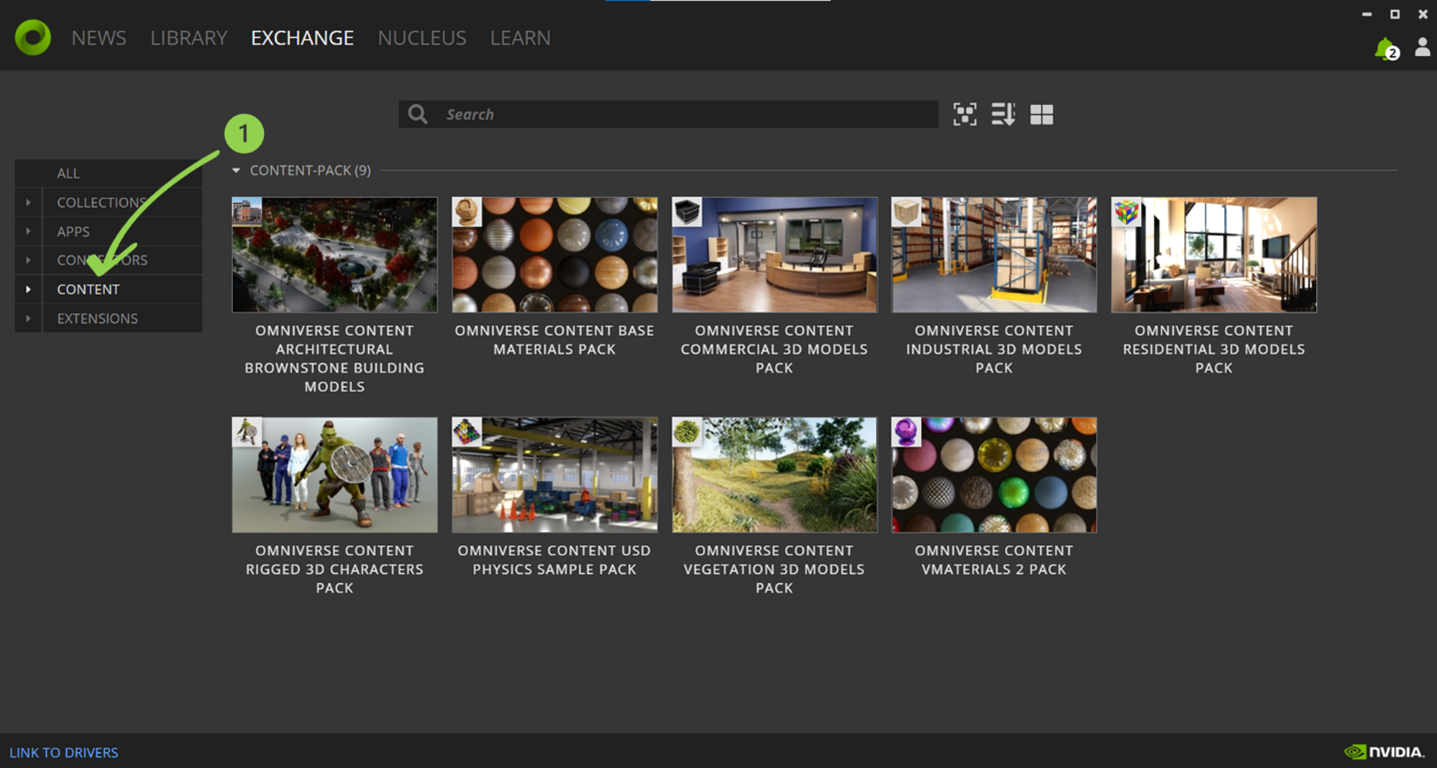1437x768 pixels.
Task: Click 'OMNIVERSE CONTENT RESIDENTIAL 3D MODELS PACK' title
Action: [1214, 349]
